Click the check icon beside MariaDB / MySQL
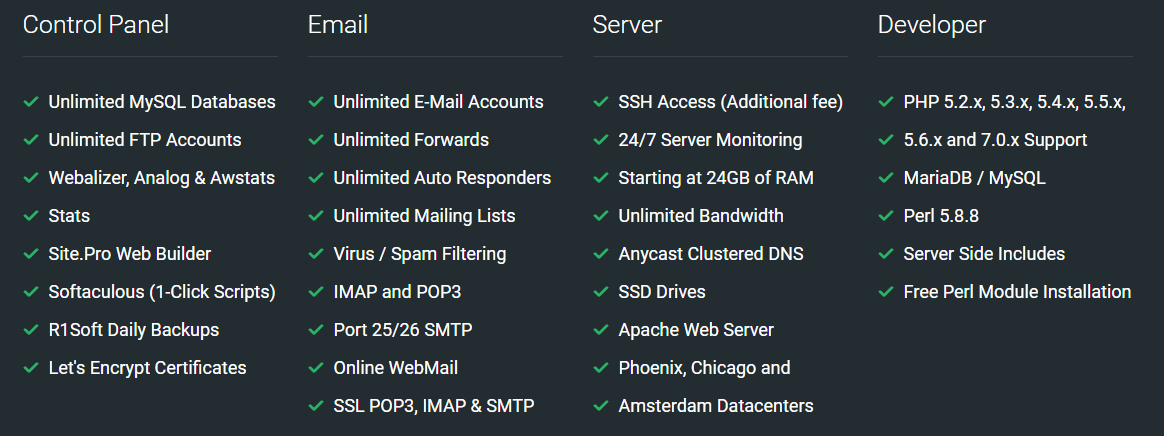The height and width of the screenshot is (436, 1164). [x=886, y=178]
